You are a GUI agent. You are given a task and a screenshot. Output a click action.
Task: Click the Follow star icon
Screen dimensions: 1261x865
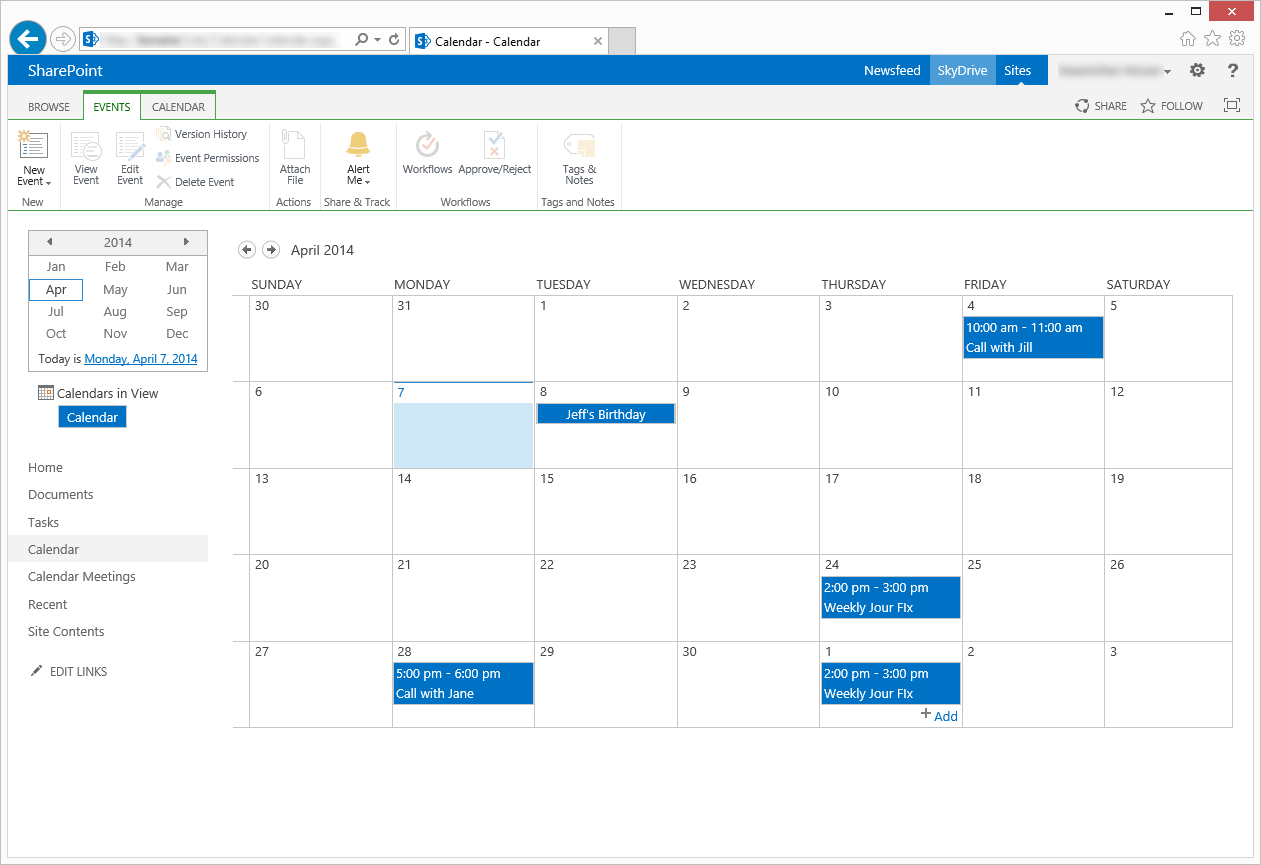[x=1148, y=106]
